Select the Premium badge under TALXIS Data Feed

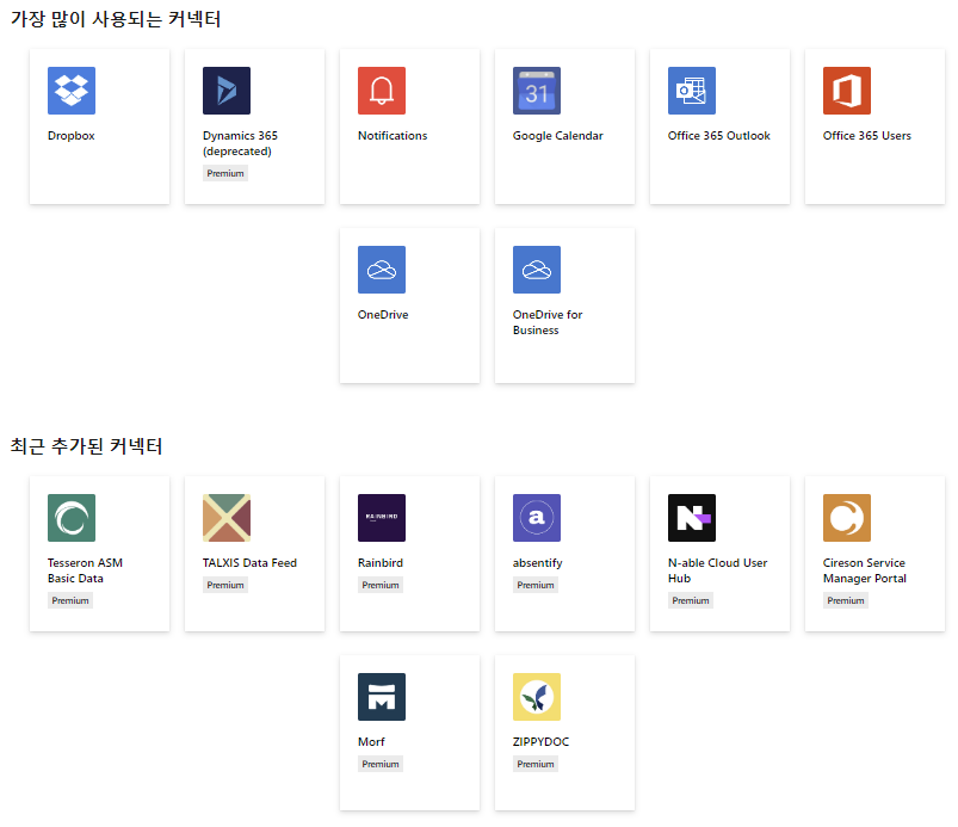click(225, 585)
